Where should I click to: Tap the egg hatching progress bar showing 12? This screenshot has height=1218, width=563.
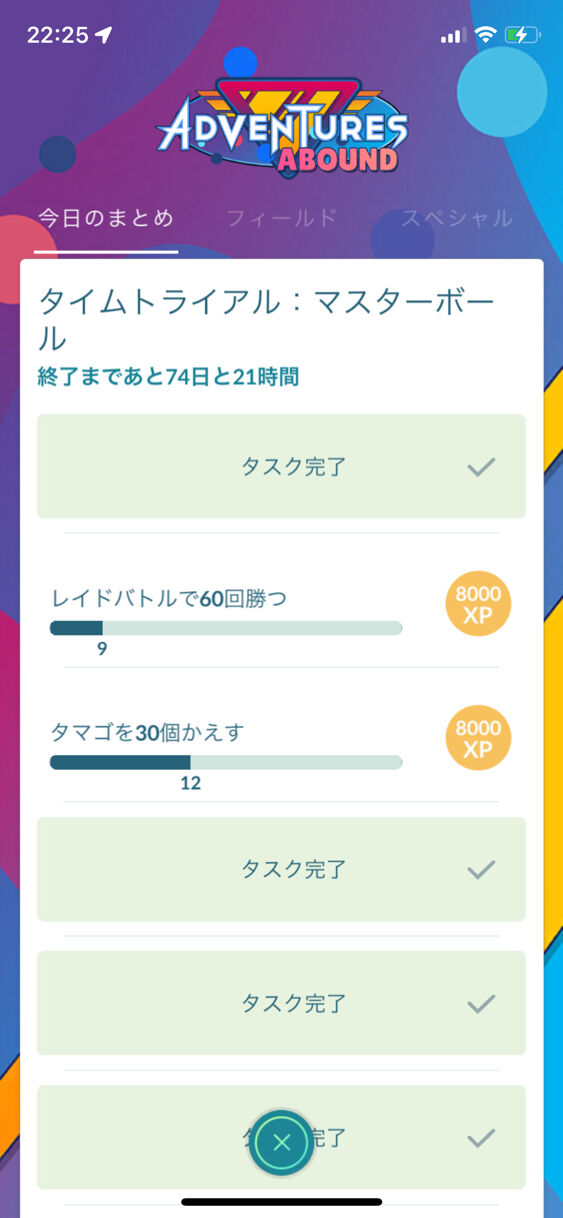click(226, 762)
